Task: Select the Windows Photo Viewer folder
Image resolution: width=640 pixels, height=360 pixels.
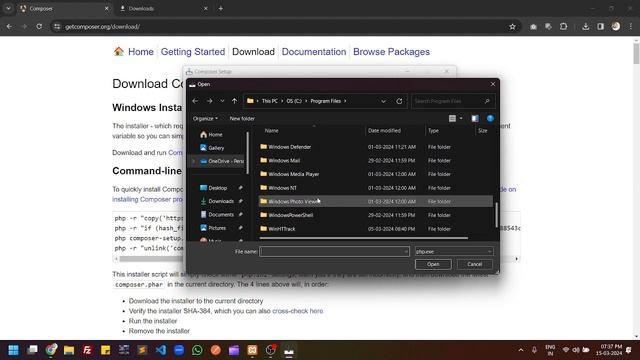Action: point(376,201)
